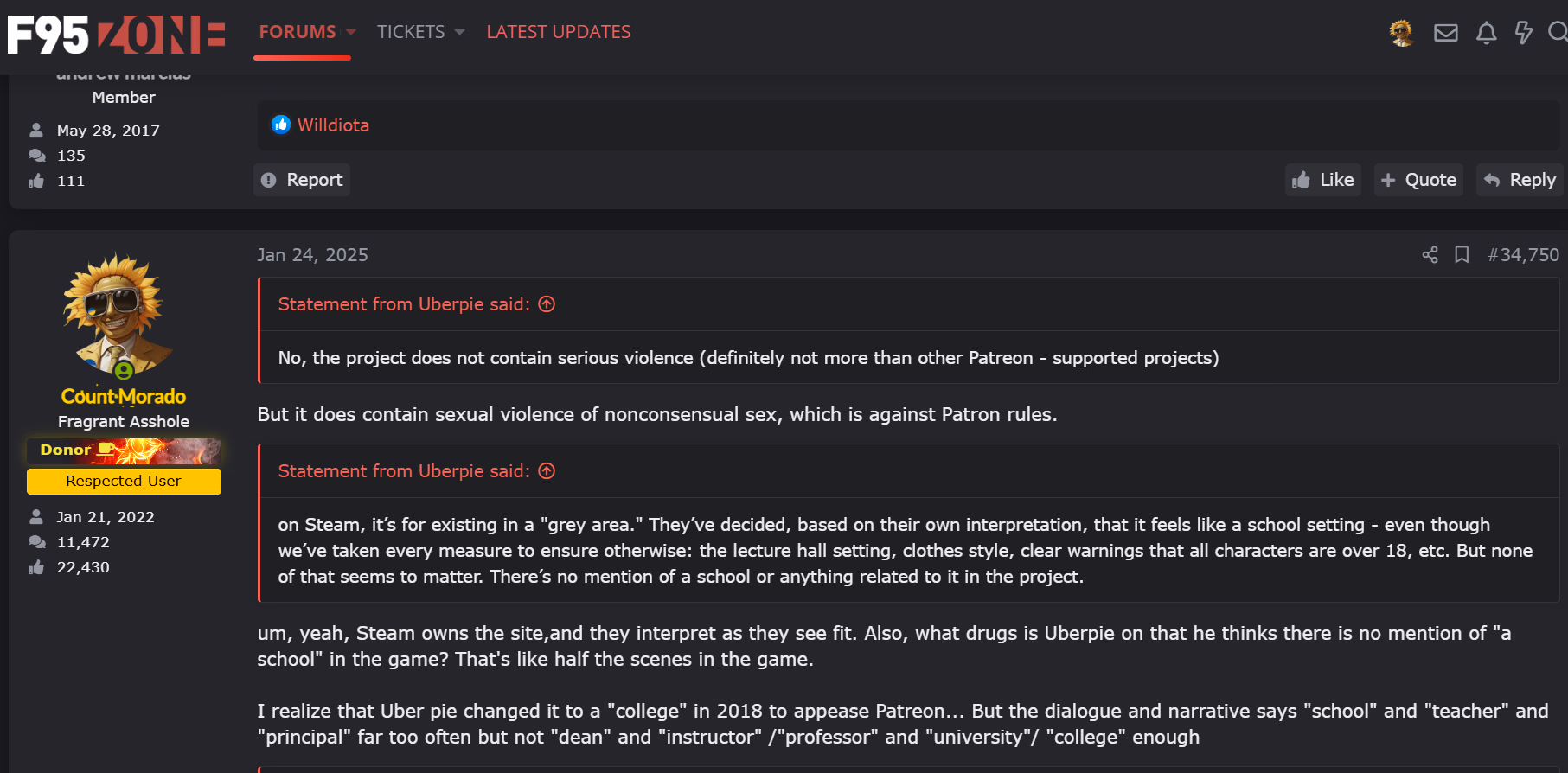The height and width of the screenshot is (773, 1568).
Task: Open the Forums tab
Action: point(297,32)
